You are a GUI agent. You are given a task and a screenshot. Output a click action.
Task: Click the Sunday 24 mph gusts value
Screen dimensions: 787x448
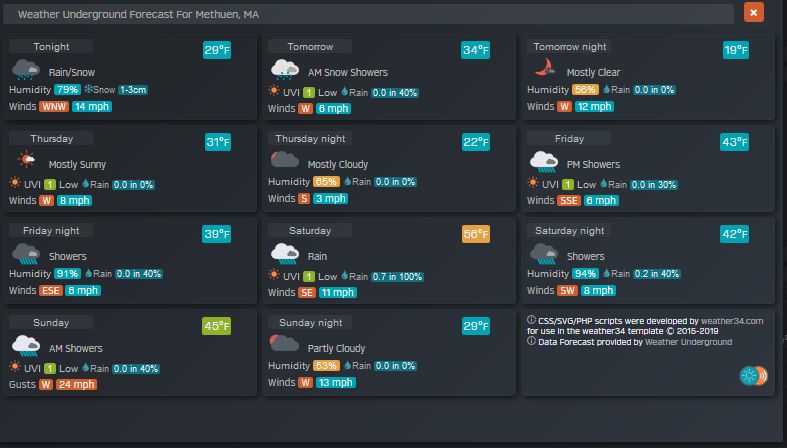(76, 385)
